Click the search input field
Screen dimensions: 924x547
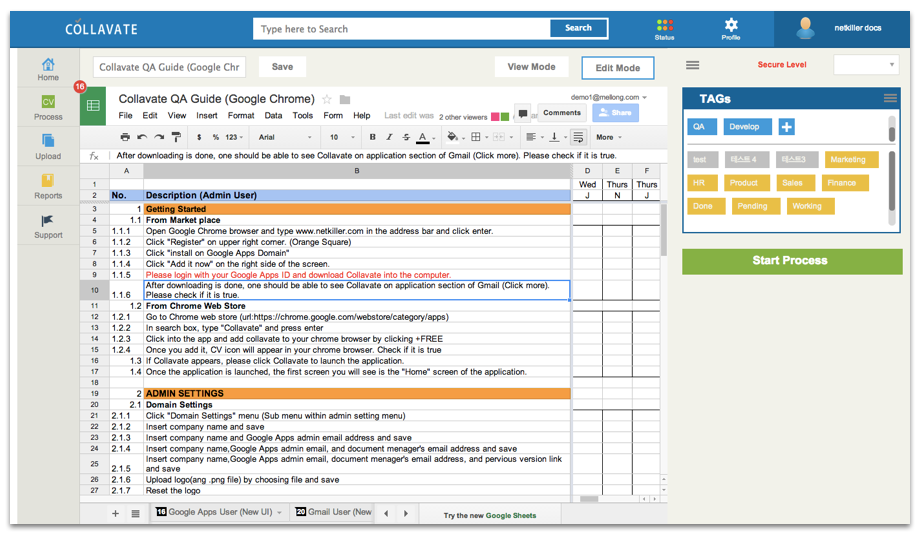point(402,28)
